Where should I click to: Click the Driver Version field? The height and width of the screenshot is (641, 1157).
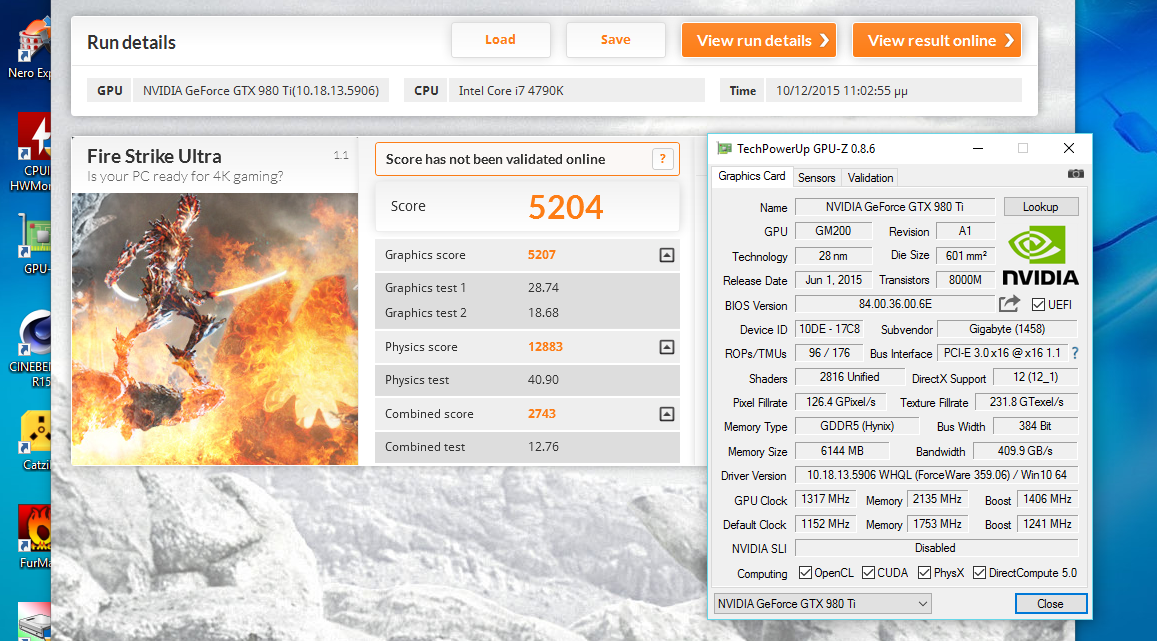936,475
